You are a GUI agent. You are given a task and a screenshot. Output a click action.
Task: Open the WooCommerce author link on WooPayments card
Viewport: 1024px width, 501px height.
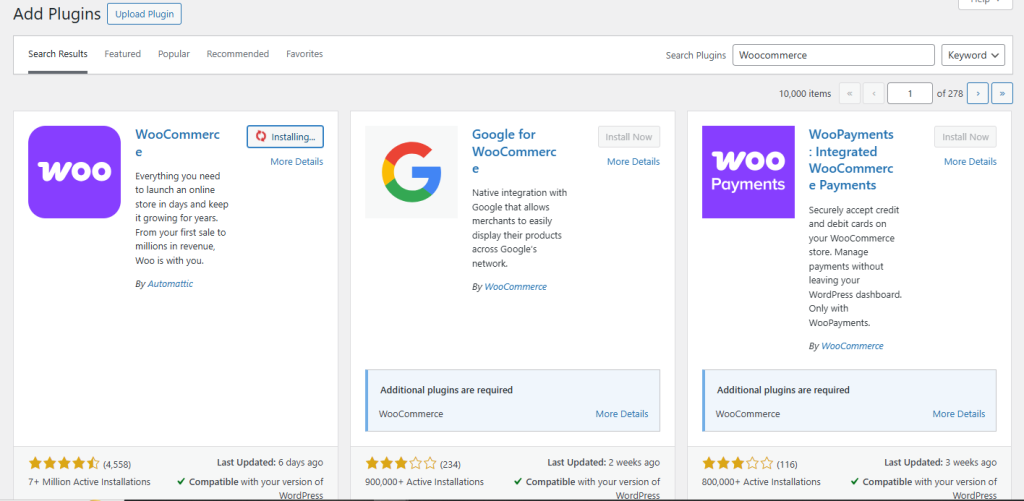click(x=852, y=346)
